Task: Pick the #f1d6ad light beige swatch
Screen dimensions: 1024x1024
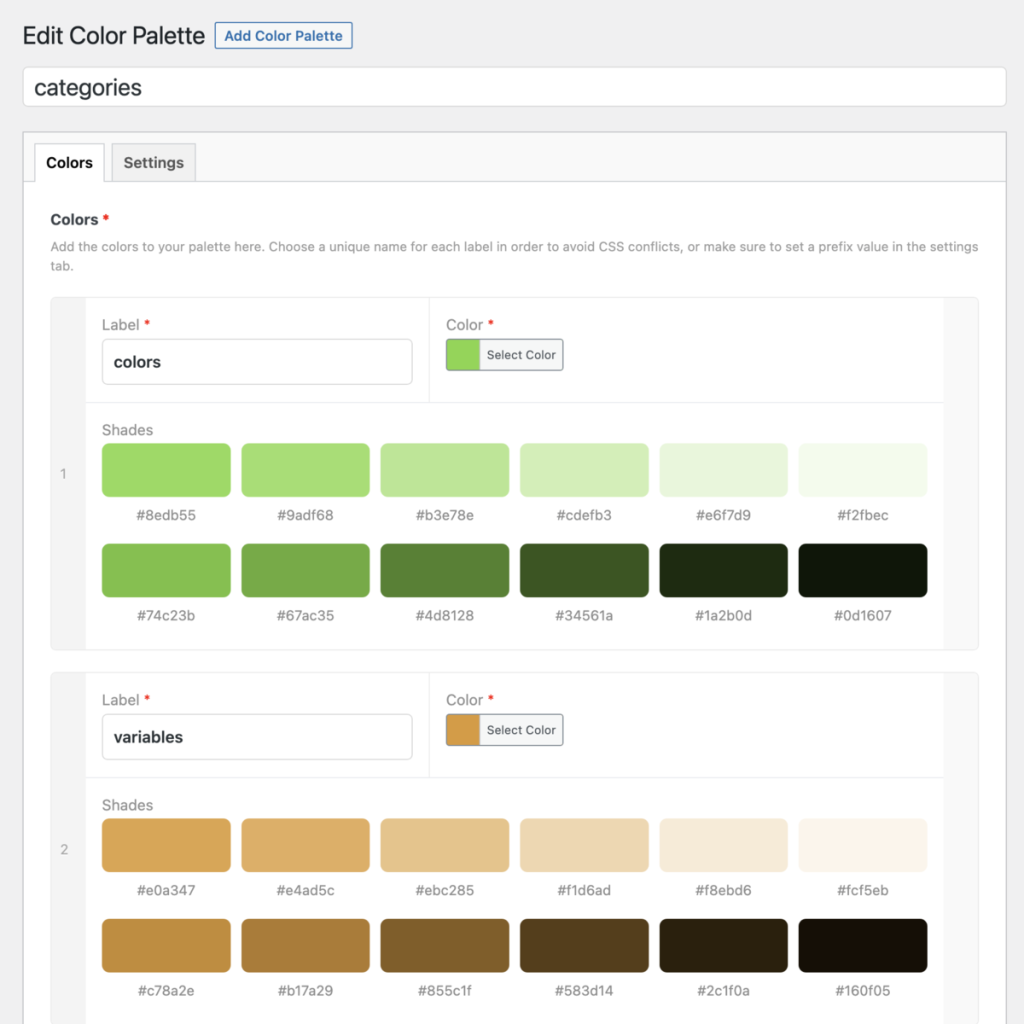Action: [x=584, y=845]
